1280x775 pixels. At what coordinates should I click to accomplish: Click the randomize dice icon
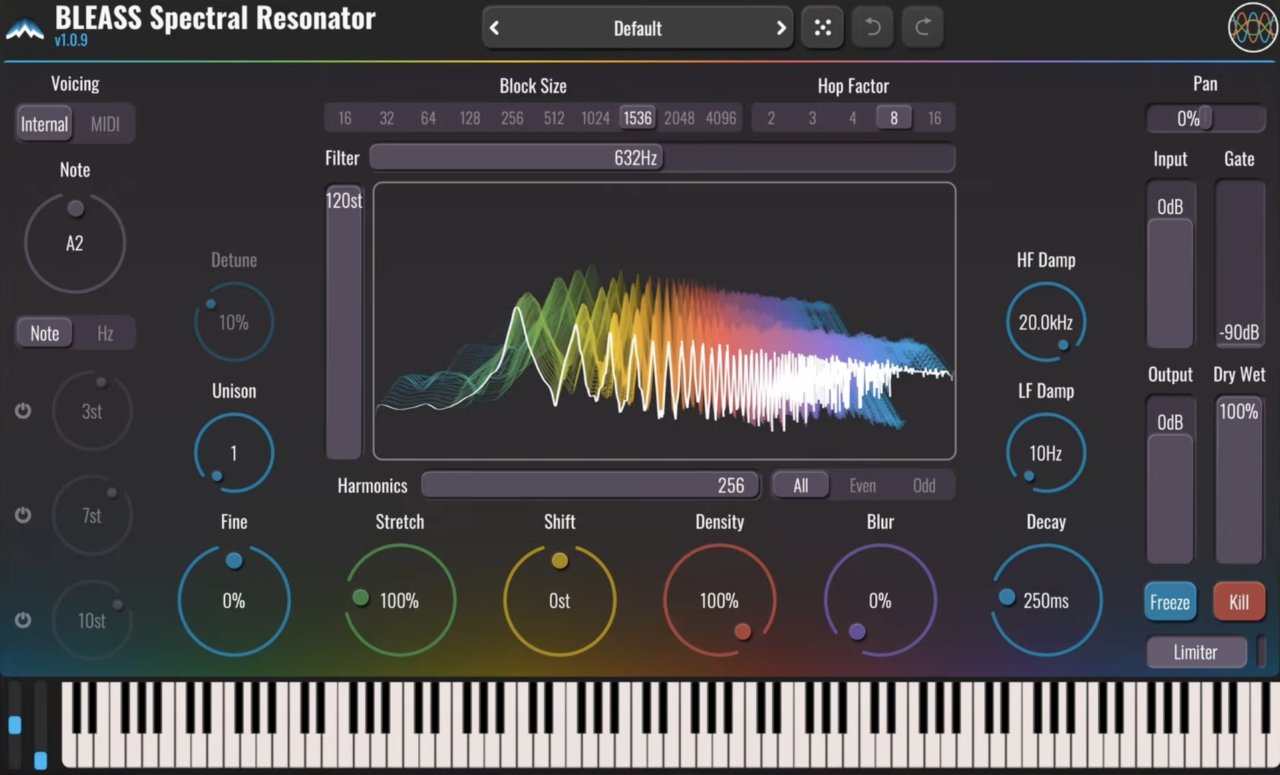(x=822, y=28)
